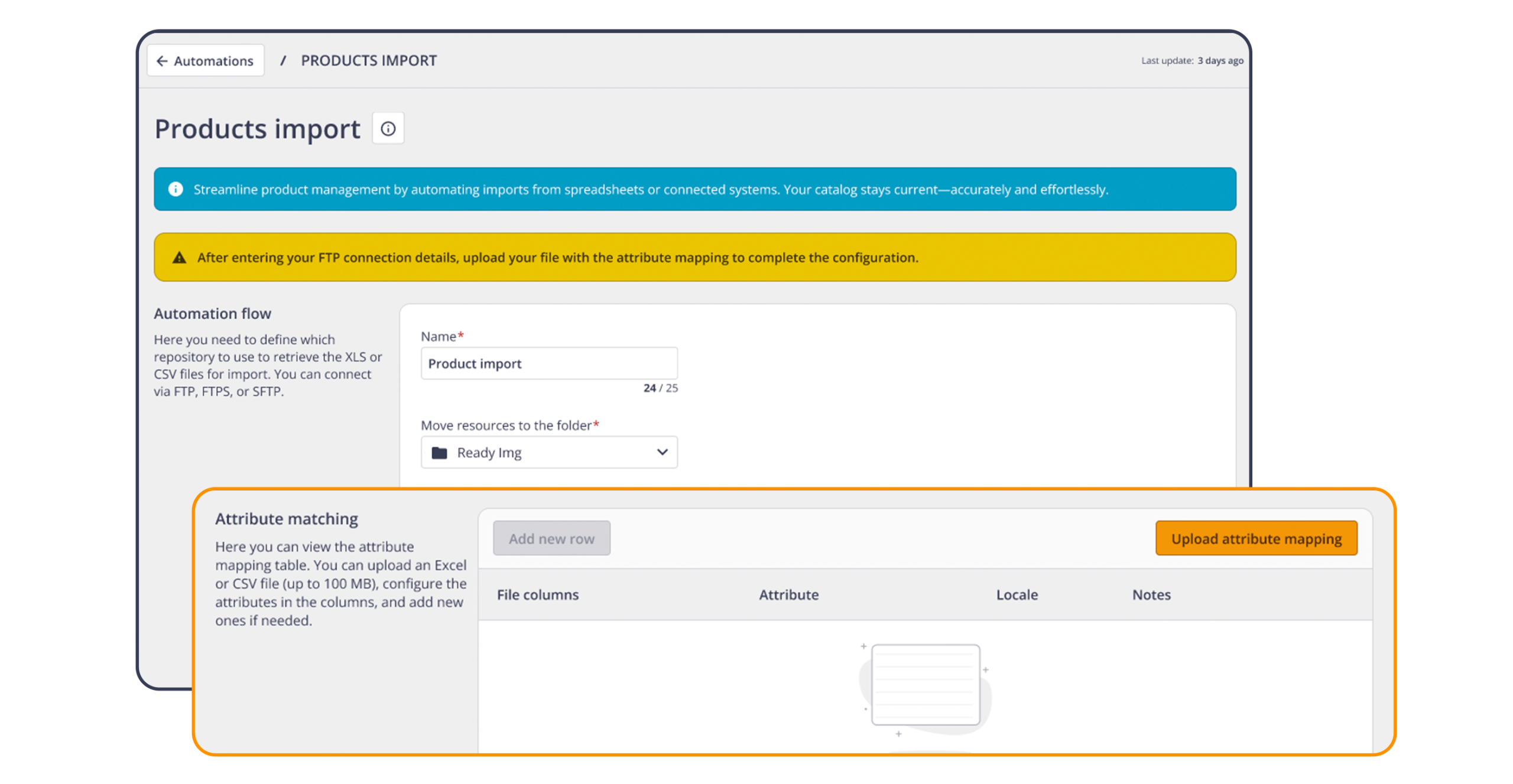The width and height of the screenshot is (1513, 784).
Task: Click the back arrow next to Automations
Action: [x=162, y=60]
